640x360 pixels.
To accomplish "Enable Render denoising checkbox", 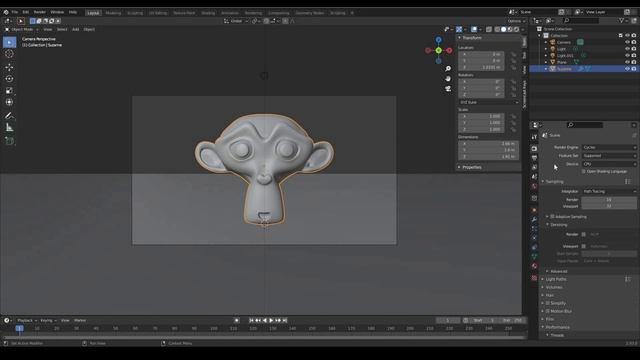I will tap(584, 234).
